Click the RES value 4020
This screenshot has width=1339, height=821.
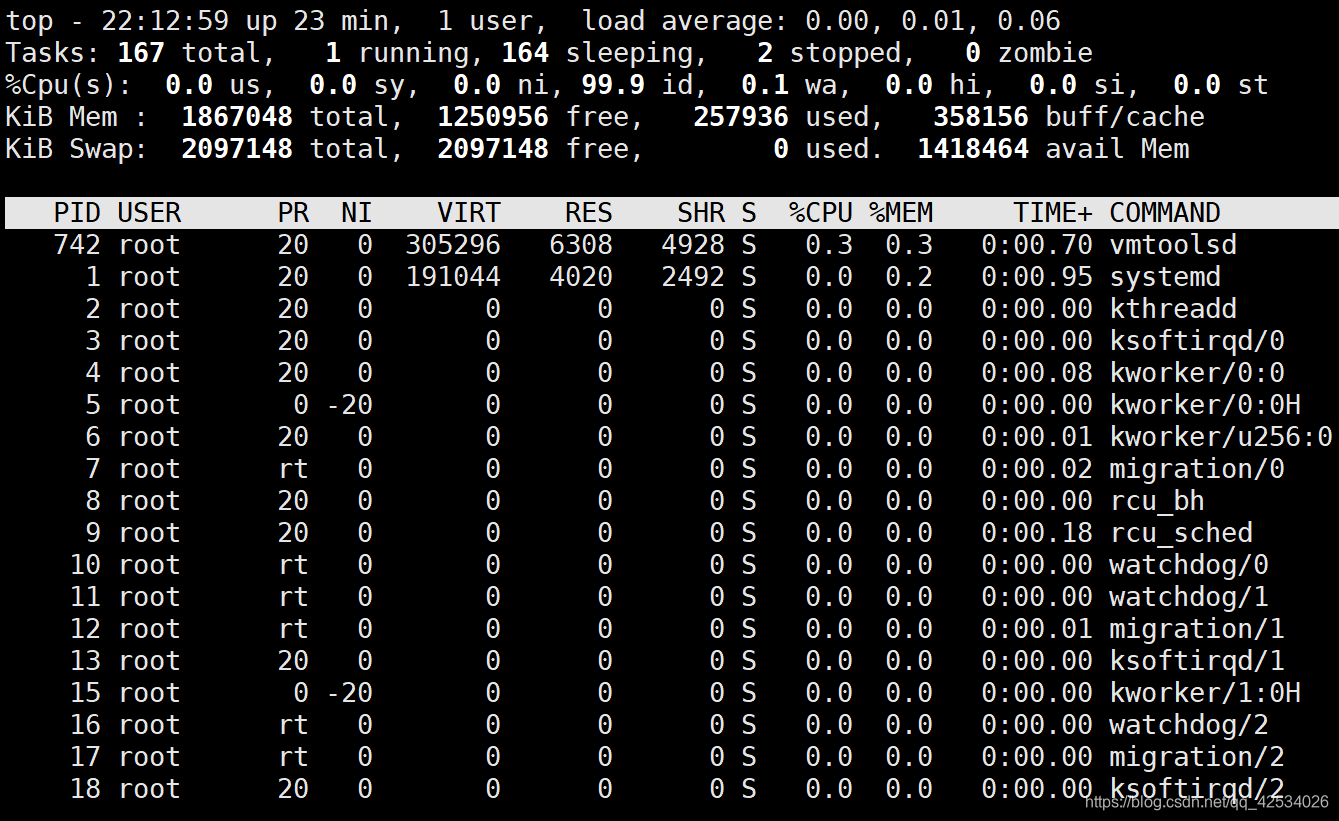click(x=581, y=277)
